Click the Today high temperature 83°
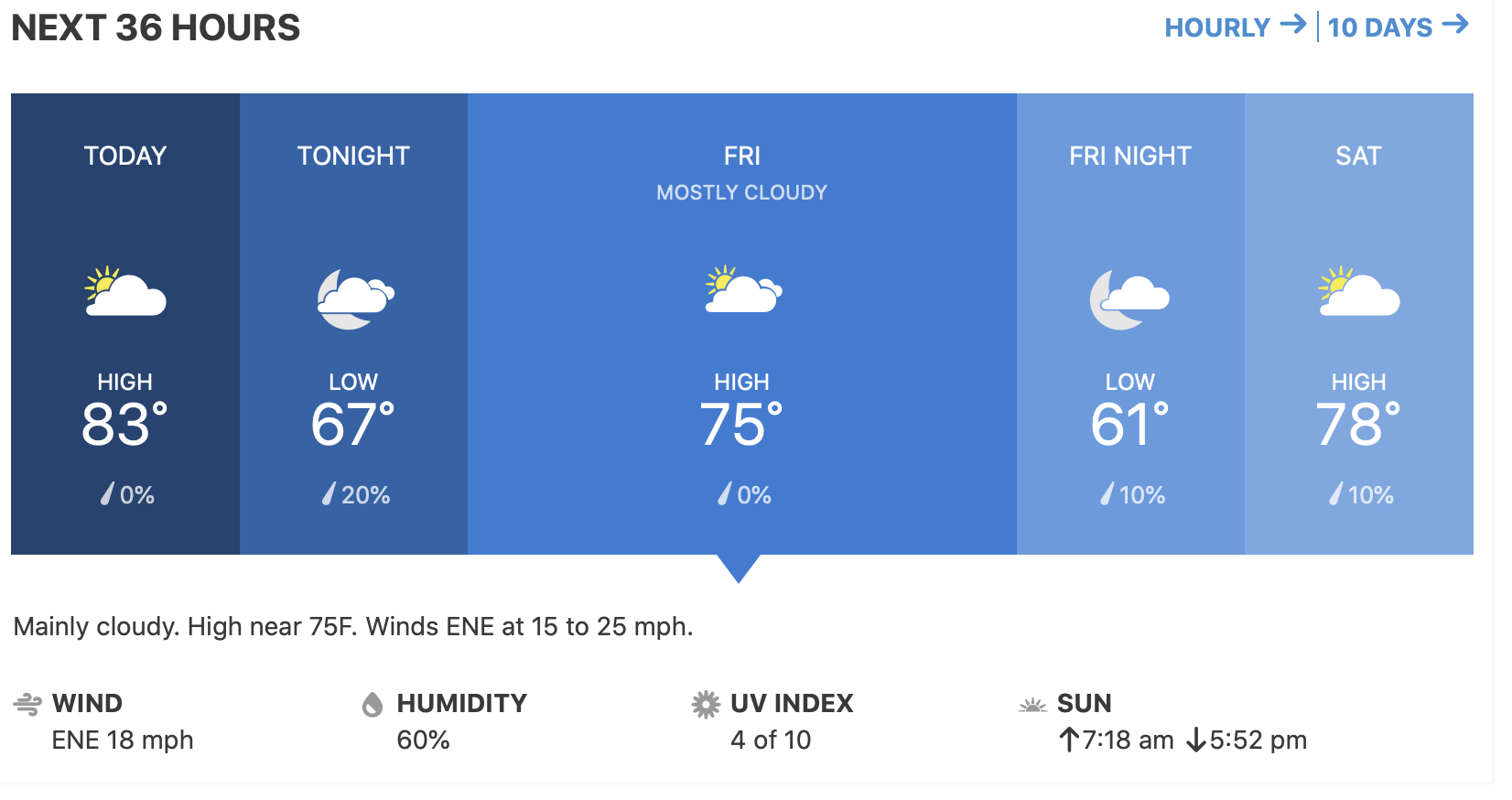Image resolution: width=1512 pixels, height=800 pixels. click(x=124, y=424)
